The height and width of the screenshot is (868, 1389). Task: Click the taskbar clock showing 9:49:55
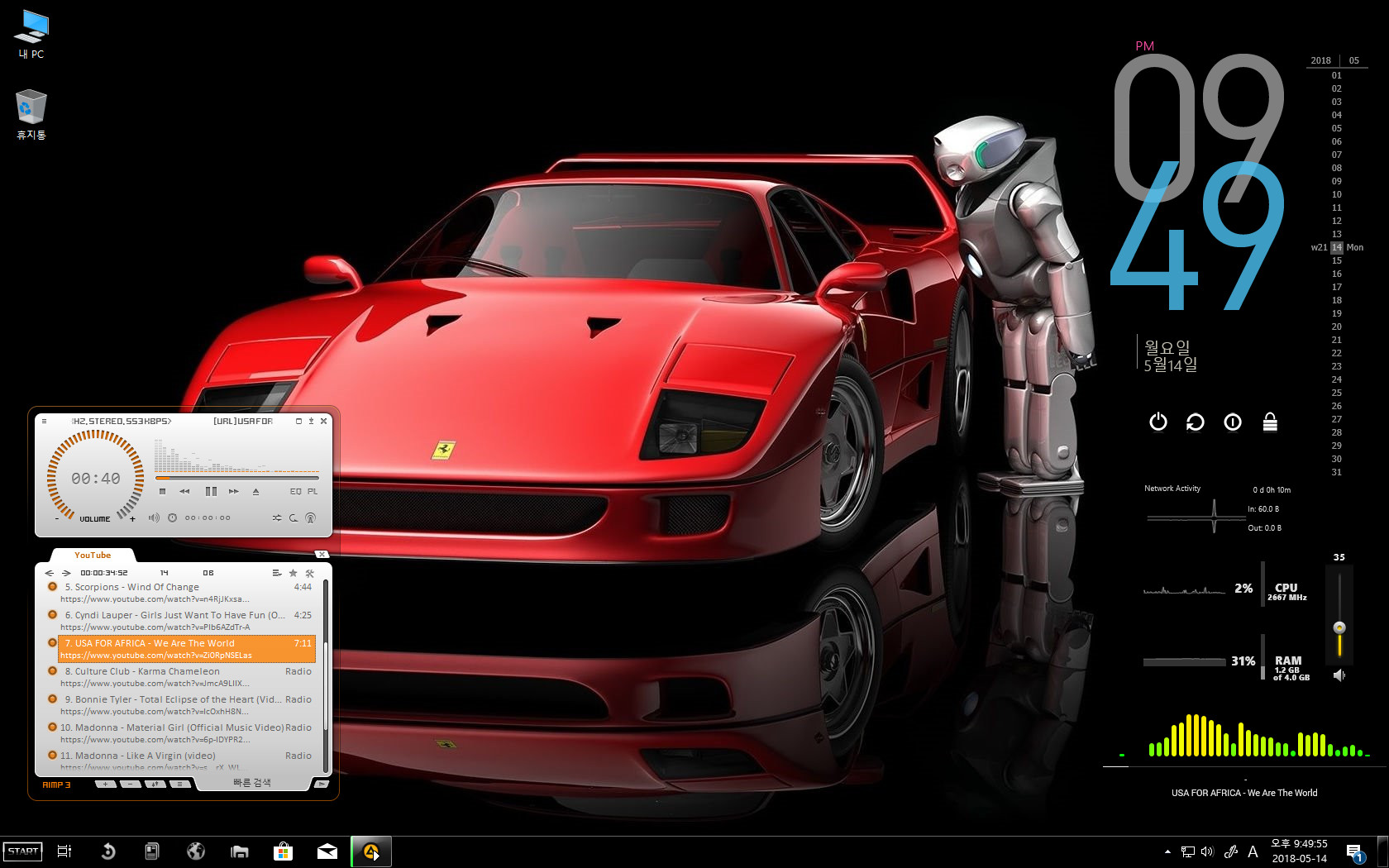(x=1299, y=851)
